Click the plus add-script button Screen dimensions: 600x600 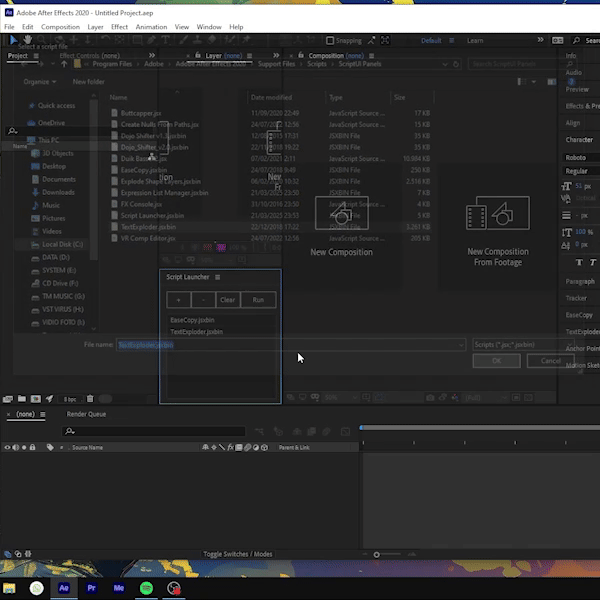pos(178,300)
